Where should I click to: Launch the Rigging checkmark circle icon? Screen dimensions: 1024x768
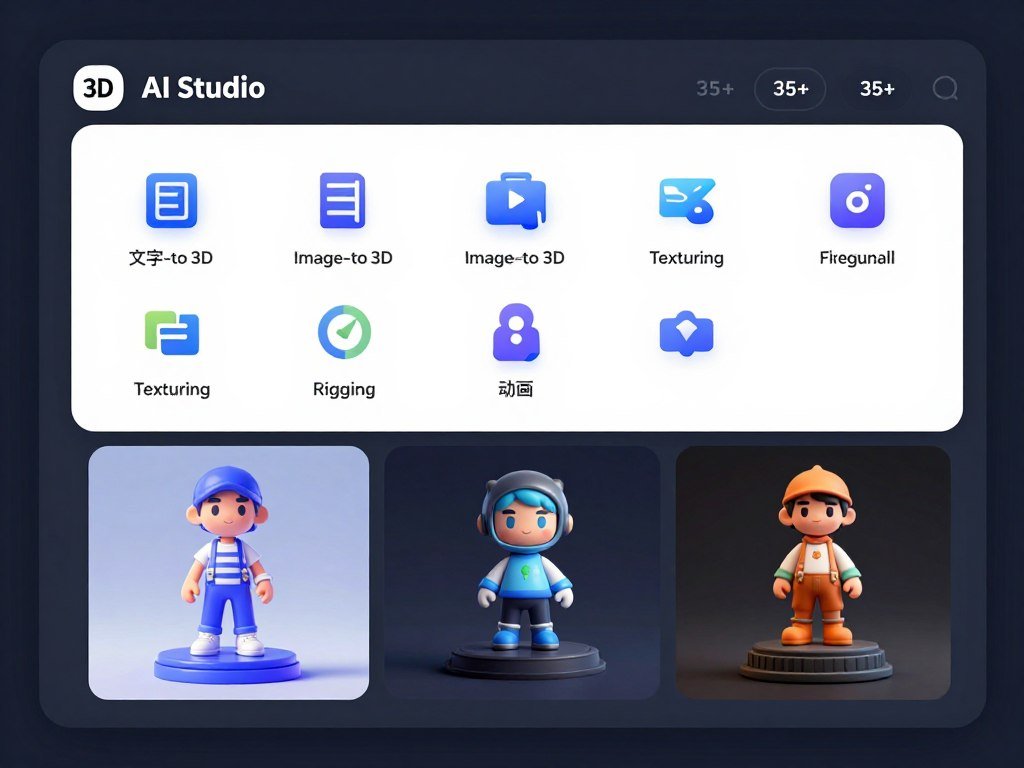click(x=344, y=332)
